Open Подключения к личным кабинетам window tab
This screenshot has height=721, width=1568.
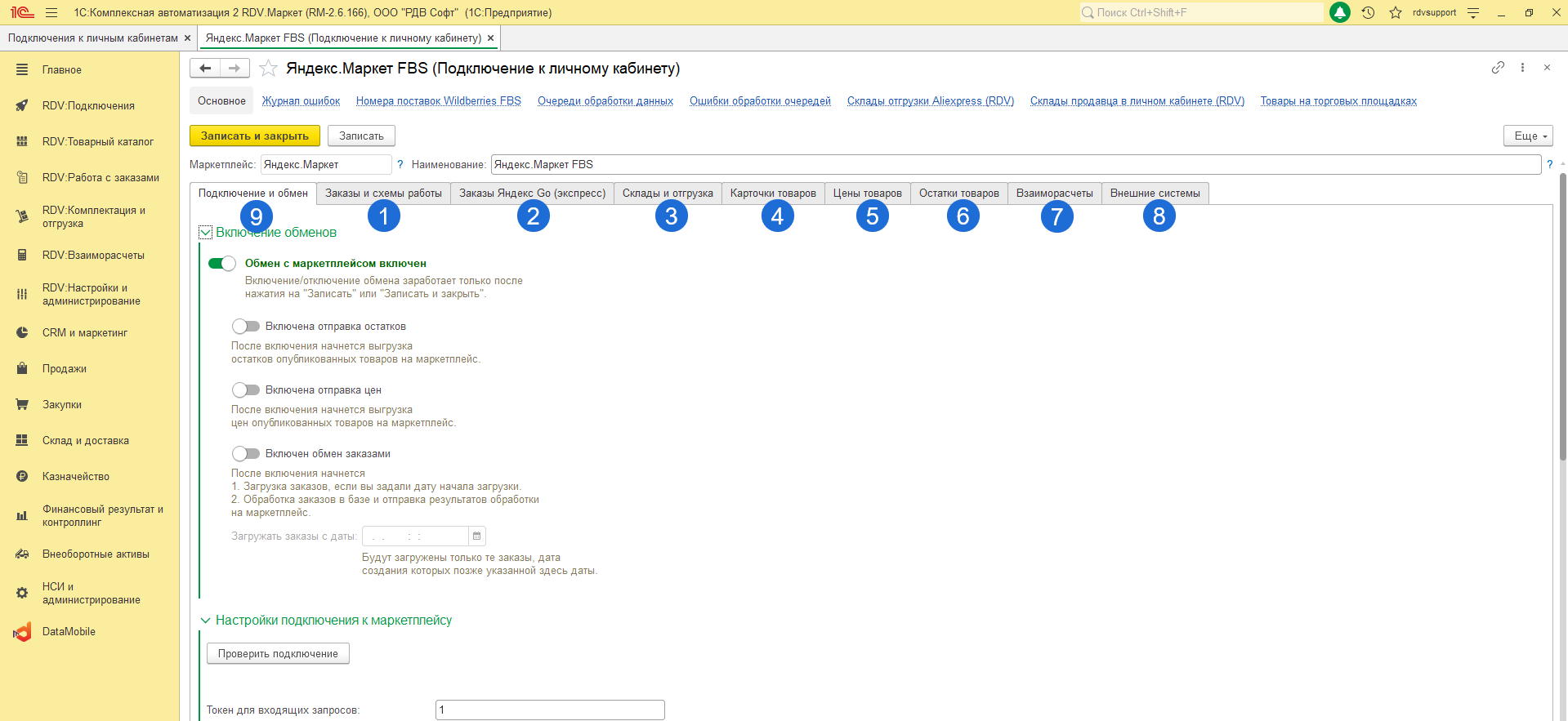[x=93, y=38]
